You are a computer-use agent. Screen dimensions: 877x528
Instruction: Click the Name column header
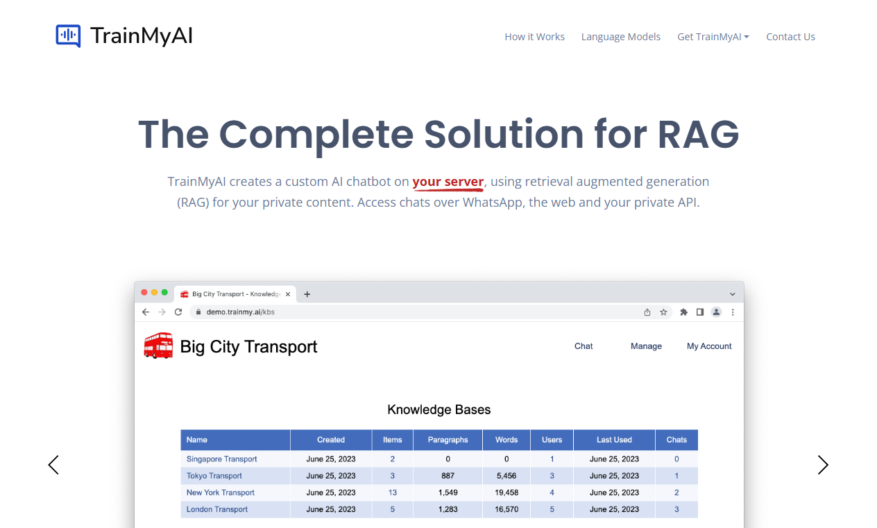235,440
